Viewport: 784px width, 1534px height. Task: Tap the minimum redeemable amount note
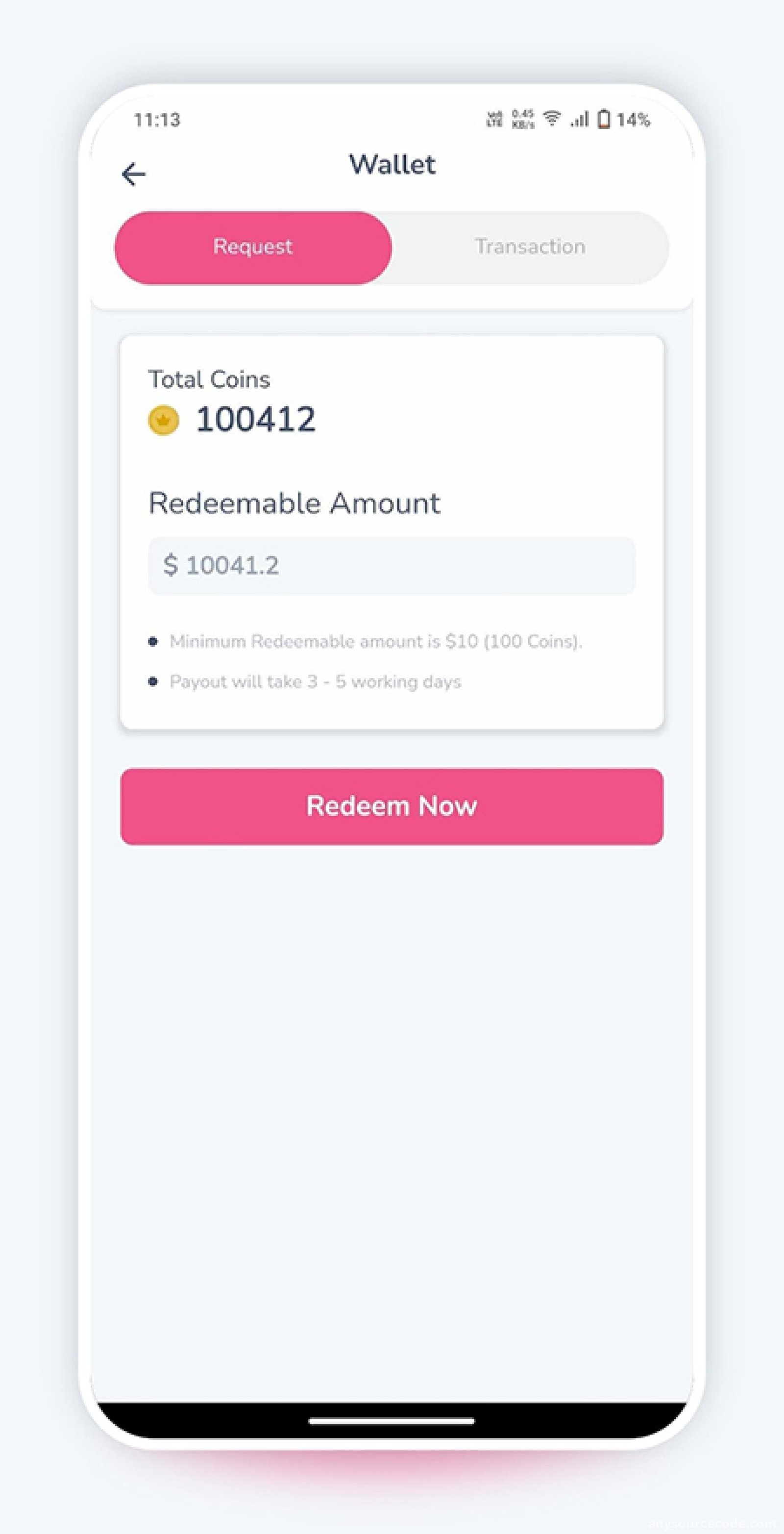376,641
